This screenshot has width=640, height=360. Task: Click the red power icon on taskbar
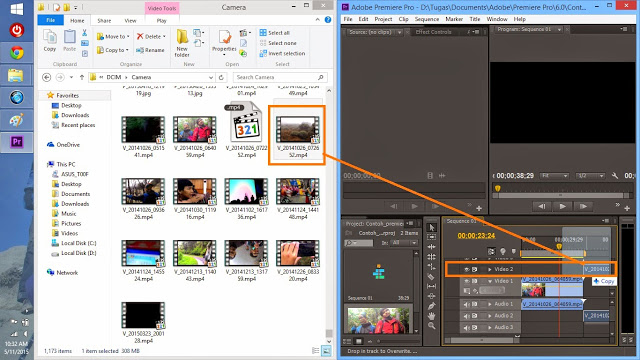coord(17,30)
